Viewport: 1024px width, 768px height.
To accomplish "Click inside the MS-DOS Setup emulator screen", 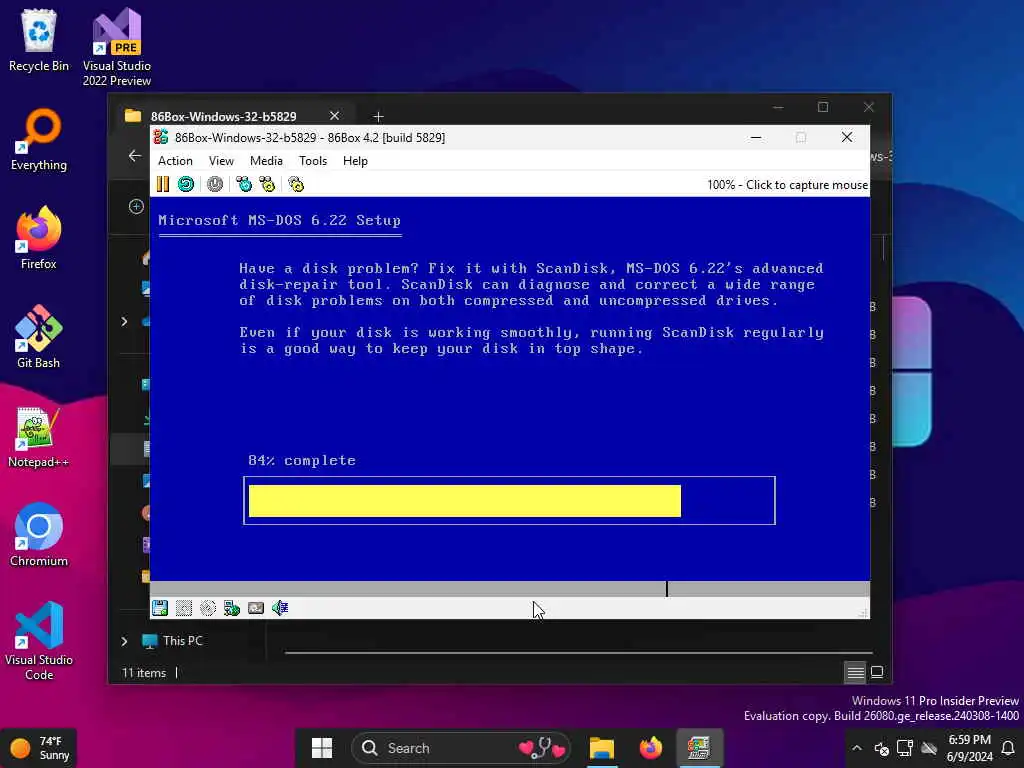I will 510,389.
